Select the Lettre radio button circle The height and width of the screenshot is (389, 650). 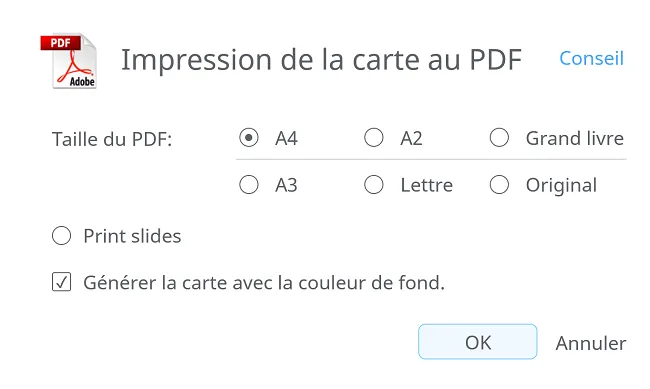pyautogui.click(x=374, y=185)
